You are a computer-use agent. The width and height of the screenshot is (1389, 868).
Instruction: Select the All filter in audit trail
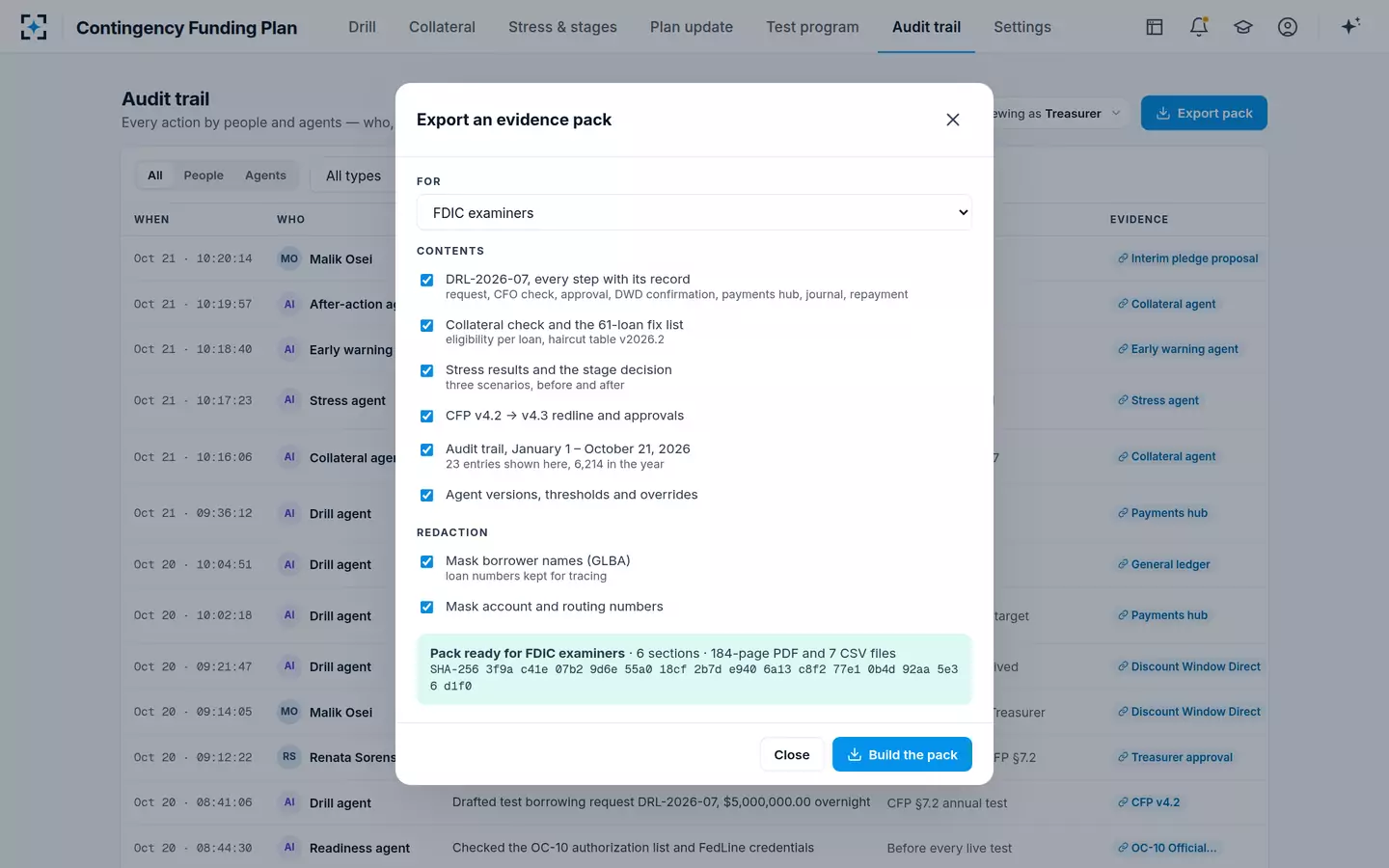coord(154,176)
